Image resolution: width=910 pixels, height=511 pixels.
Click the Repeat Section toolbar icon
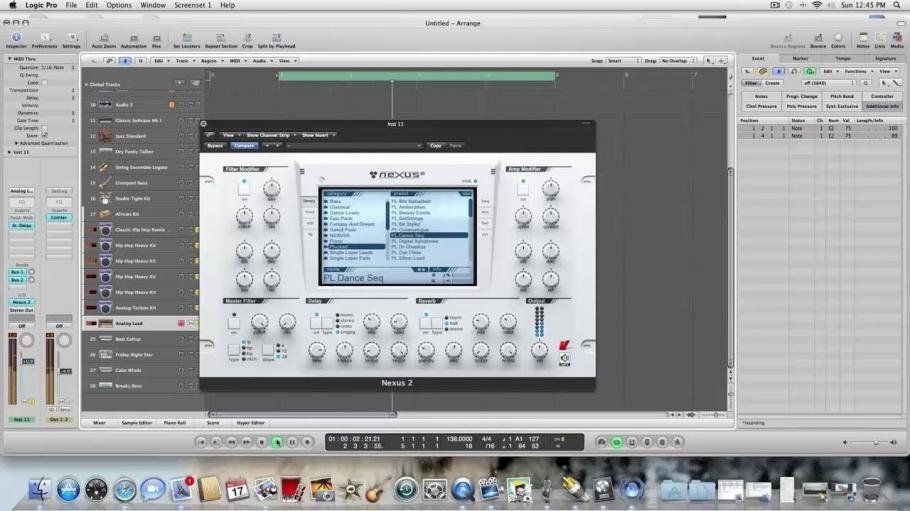[x=221, y=40]
